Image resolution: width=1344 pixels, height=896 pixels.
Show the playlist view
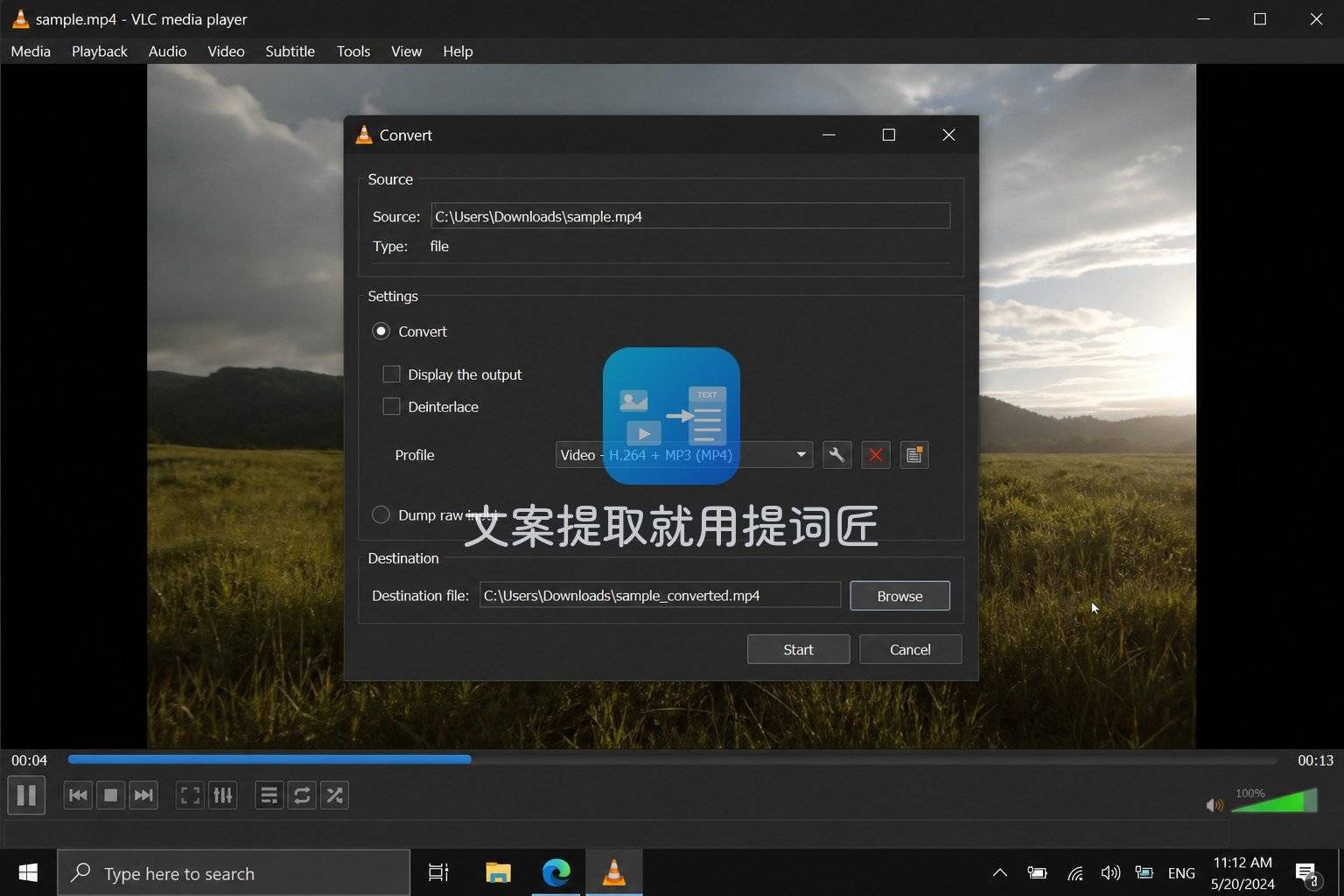tap(269, 795)
